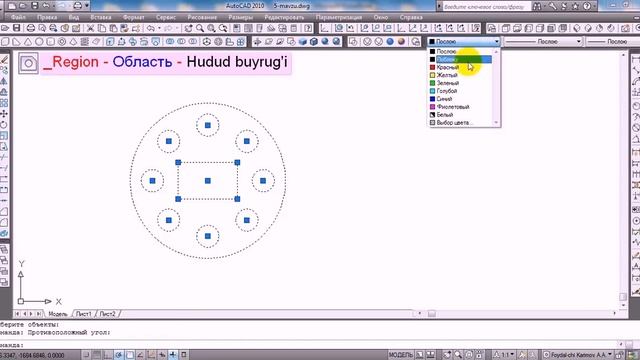Click the Plot printer icon in standard toolbar
This screenshot has width=640, height=360.
31,28
